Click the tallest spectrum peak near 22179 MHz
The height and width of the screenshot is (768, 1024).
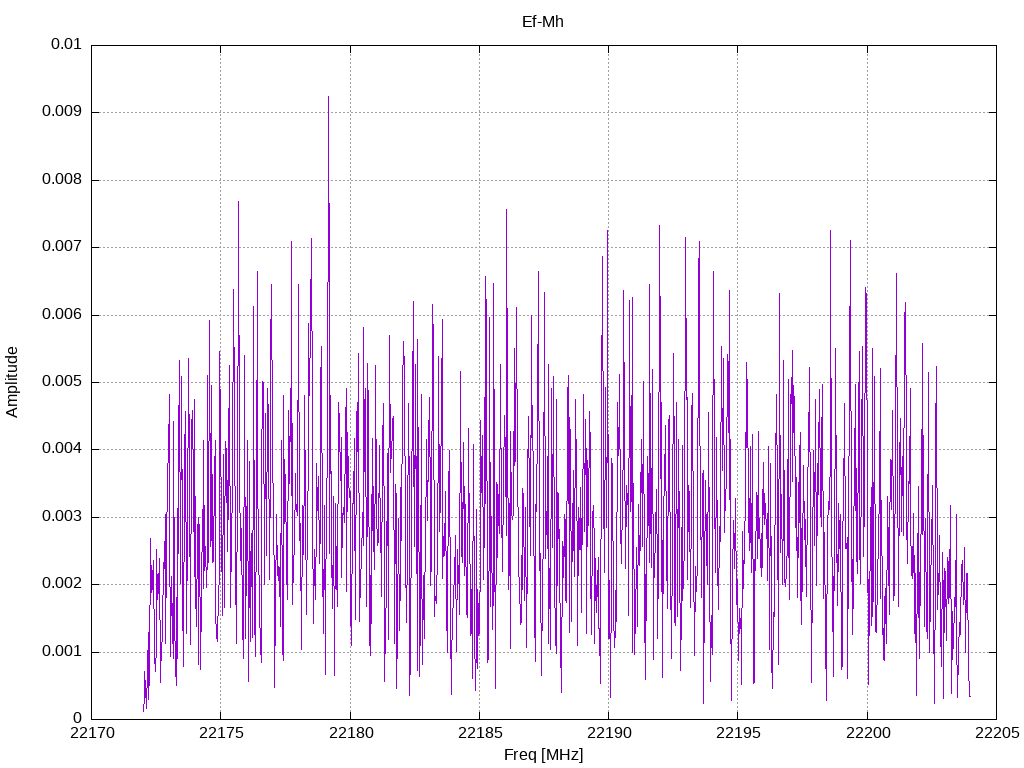pyautogui.click(x=328, y=98)
